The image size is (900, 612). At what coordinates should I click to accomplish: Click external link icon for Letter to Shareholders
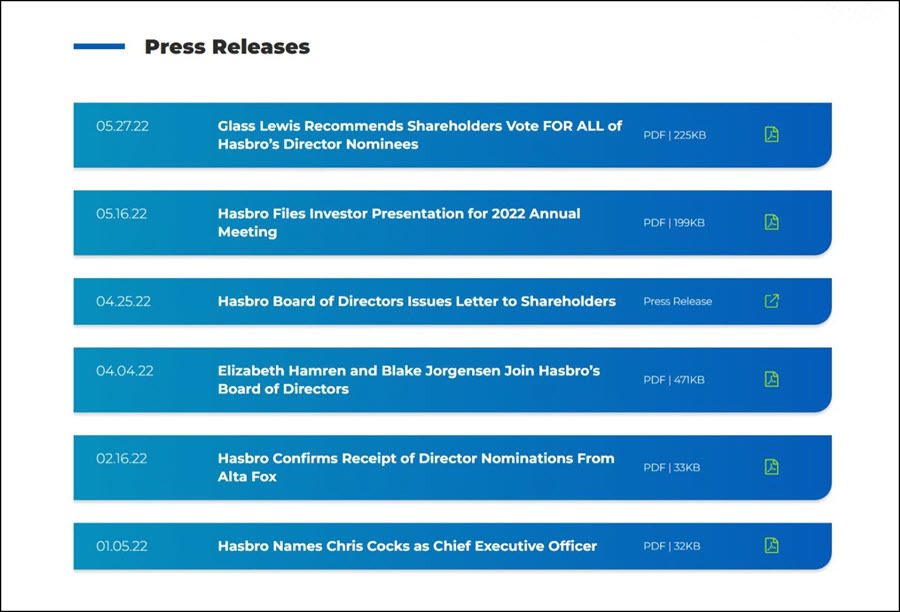point(771,301)
